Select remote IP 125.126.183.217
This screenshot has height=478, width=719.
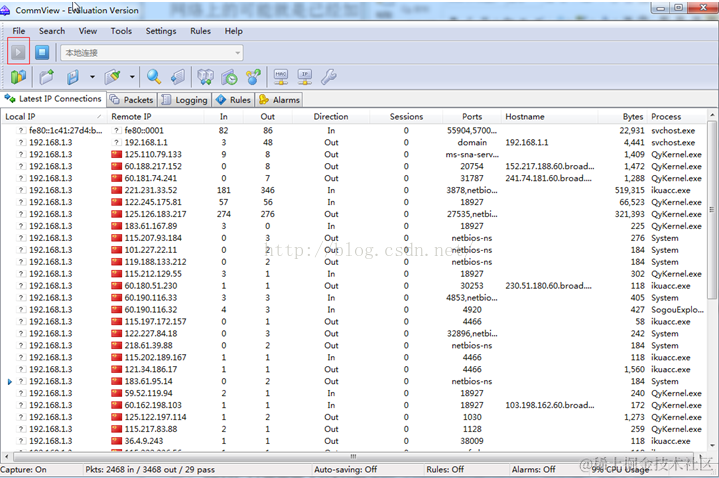coord(155,214)
